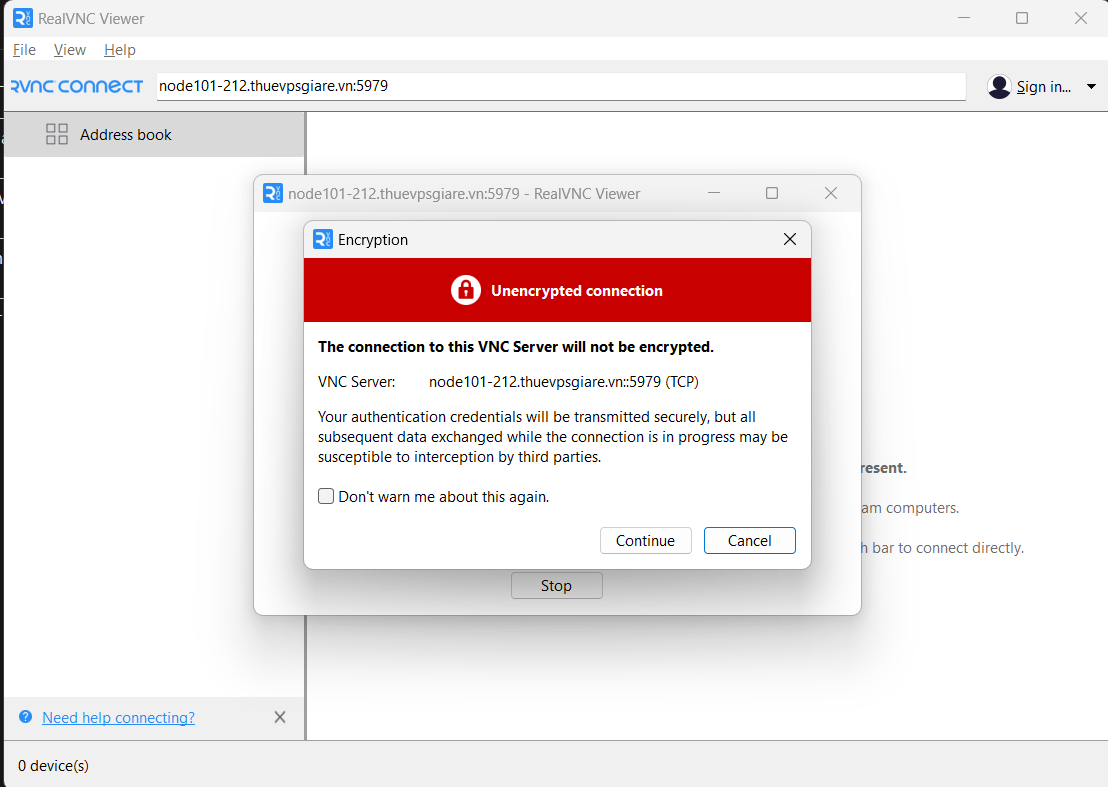The height and width of the screenshot is (787, 1108).
Task: Click the RealVNC Viewer title bar logo
Action: click(x=23, y=18)
